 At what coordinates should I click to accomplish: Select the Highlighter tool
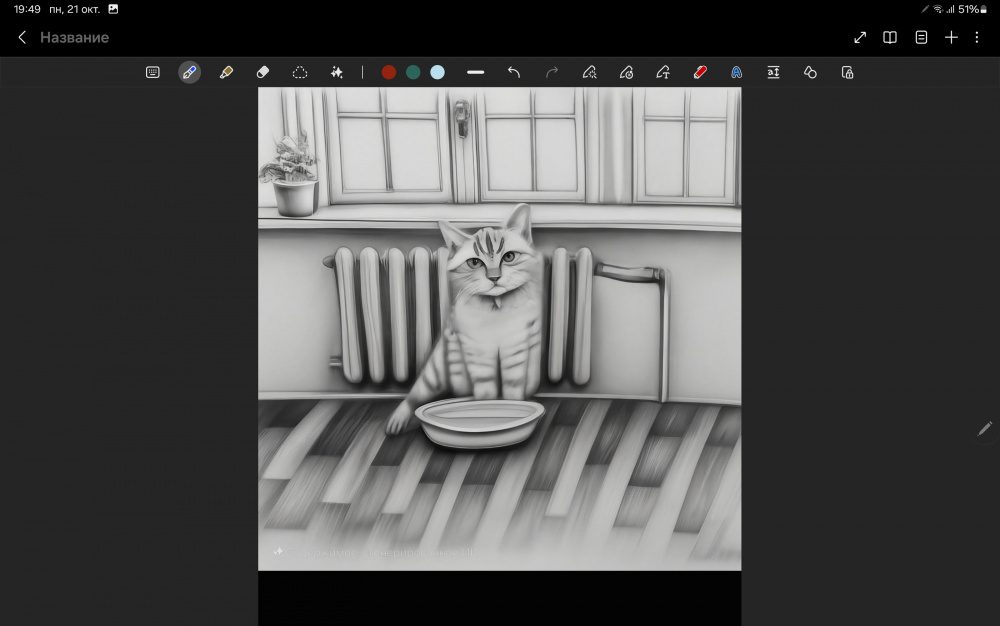tap(226, 72)
